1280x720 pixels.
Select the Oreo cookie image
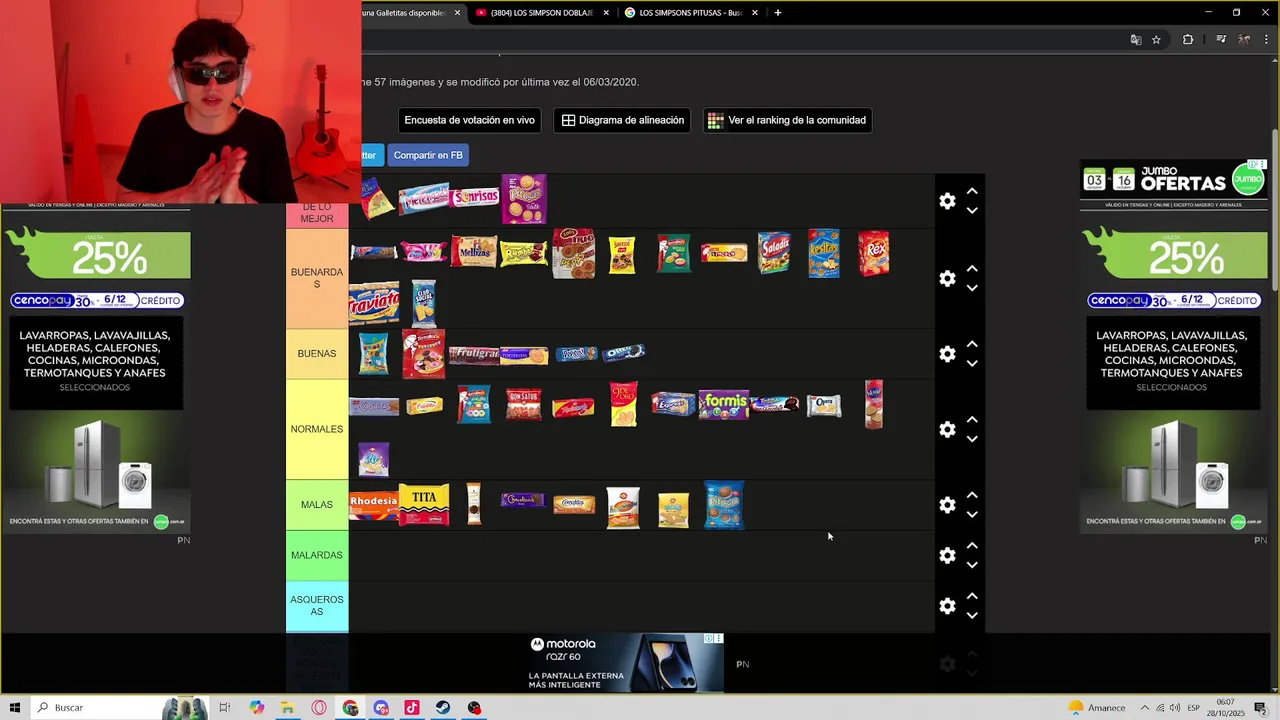click(624, 352)
